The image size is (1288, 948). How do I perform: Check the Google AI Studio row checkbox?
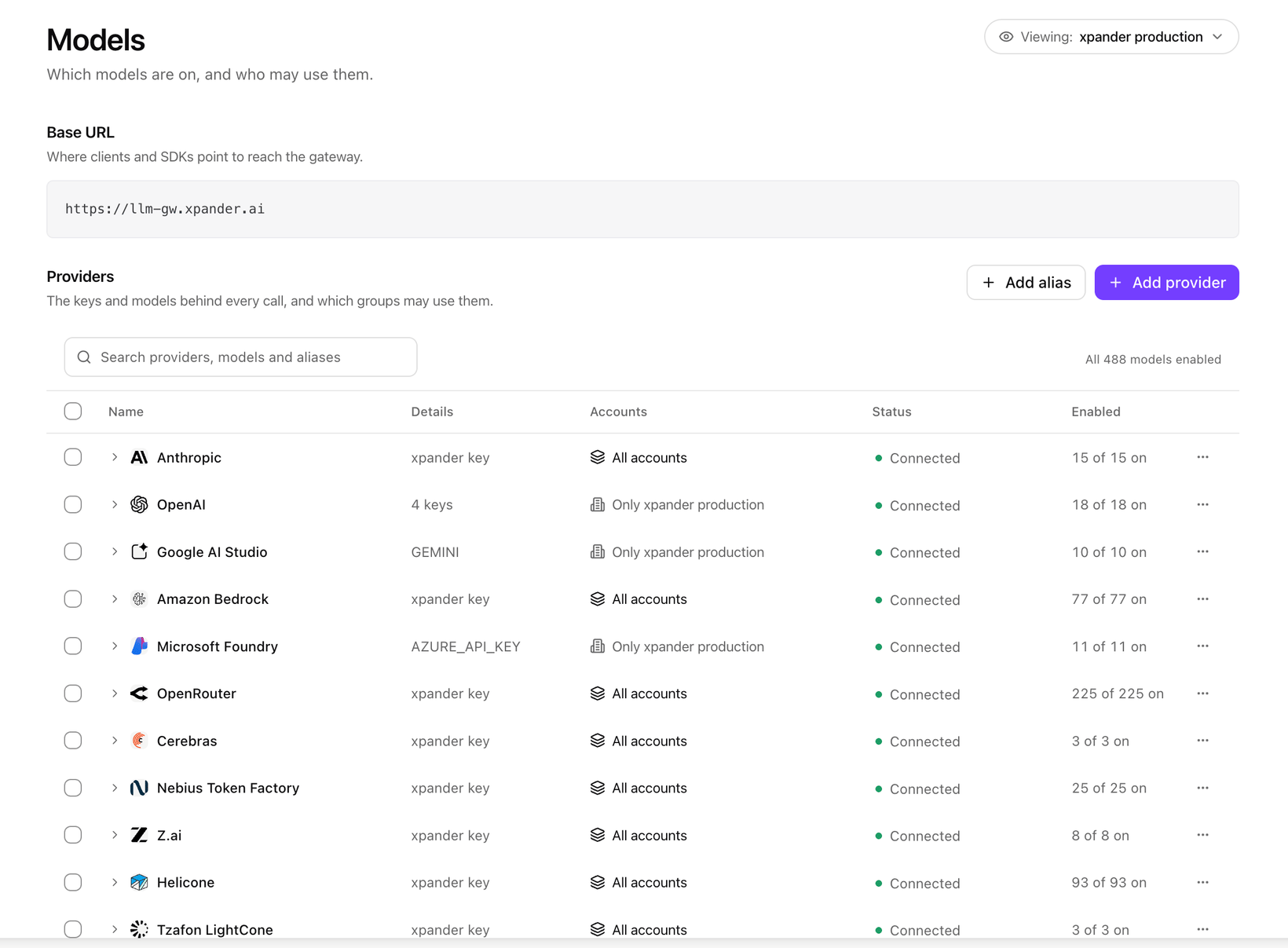click(x=73, y=551)
